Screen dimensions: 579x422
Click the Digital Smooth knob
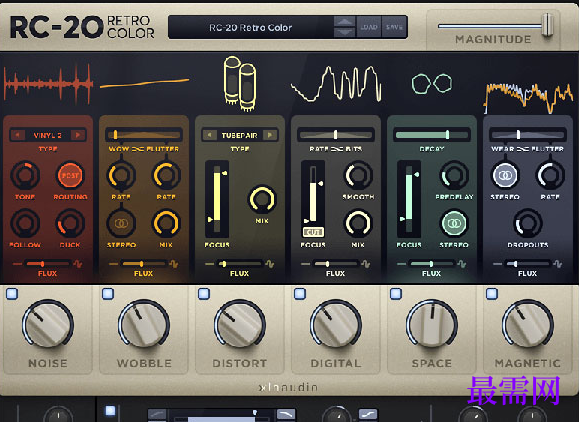358,175
